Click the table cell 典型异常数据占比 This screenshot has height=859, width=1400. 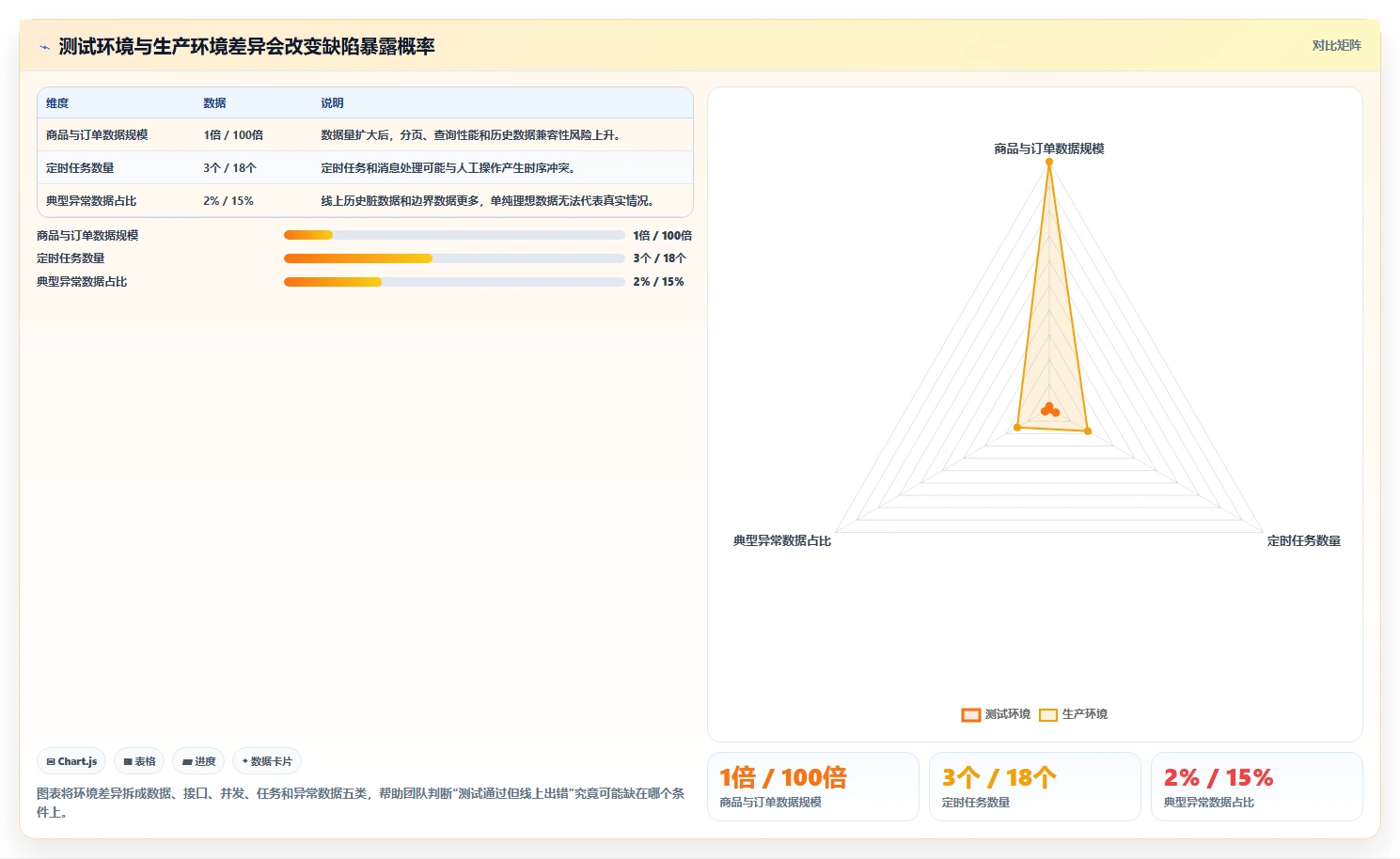tap(91, 201)
